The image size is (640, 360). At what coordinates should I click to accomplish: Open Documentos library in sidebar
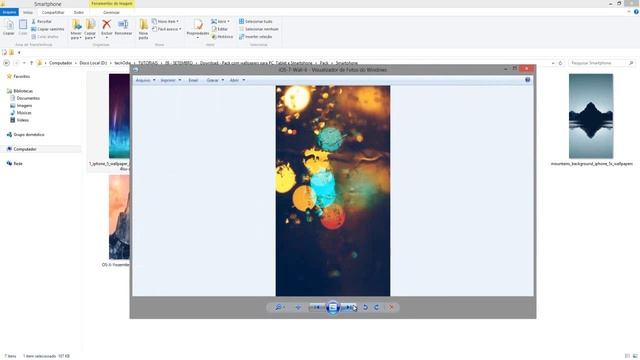pos(25,98)
